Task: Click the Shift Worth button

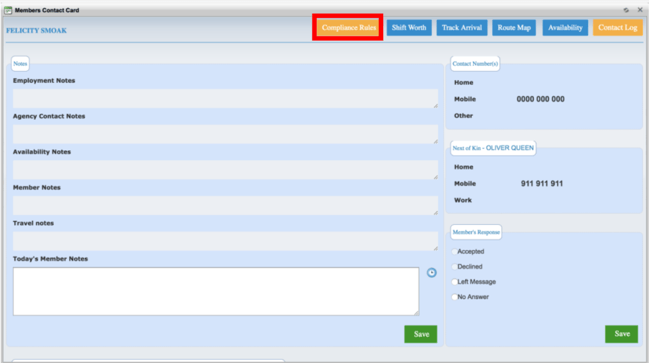Action: 409,28
